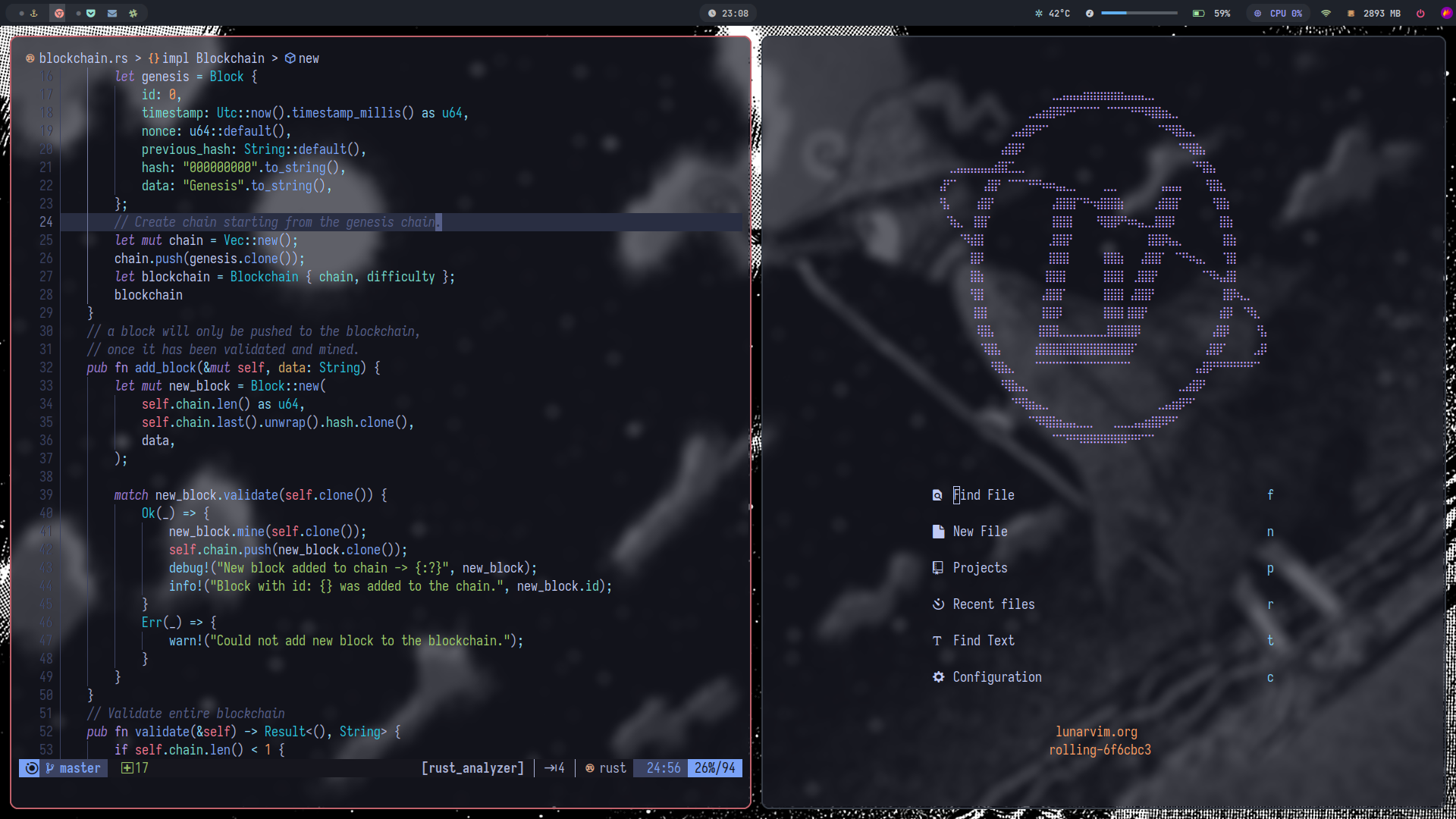This screenshot has width=1456, height=819.
Task: Click the clock icon in top bar
Action: click(x=712, y=13)
